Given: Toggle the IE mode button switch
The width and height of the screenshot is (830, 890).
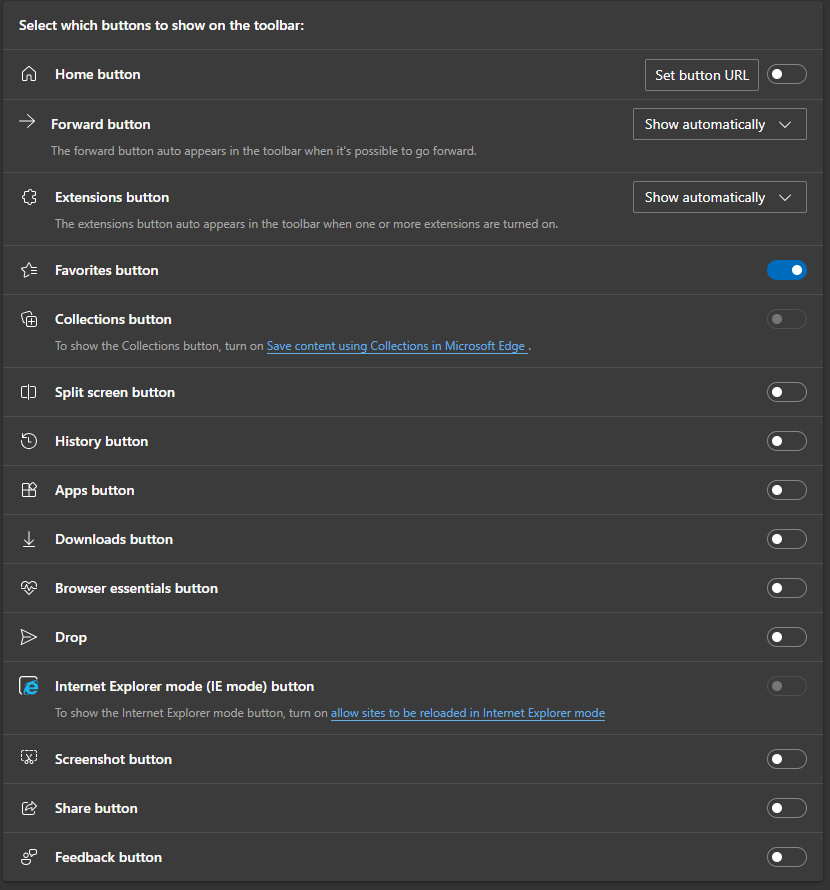Looking at the screenshot, I should click(786, 686).
